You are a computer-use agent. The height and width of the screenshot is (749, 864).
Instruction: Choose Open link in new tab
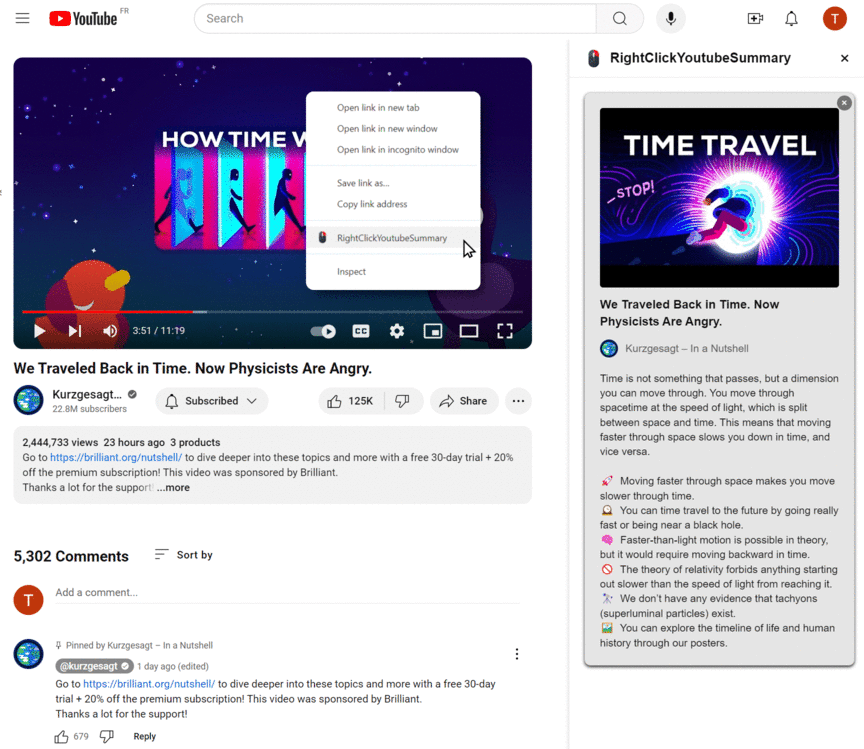point(393,107)
